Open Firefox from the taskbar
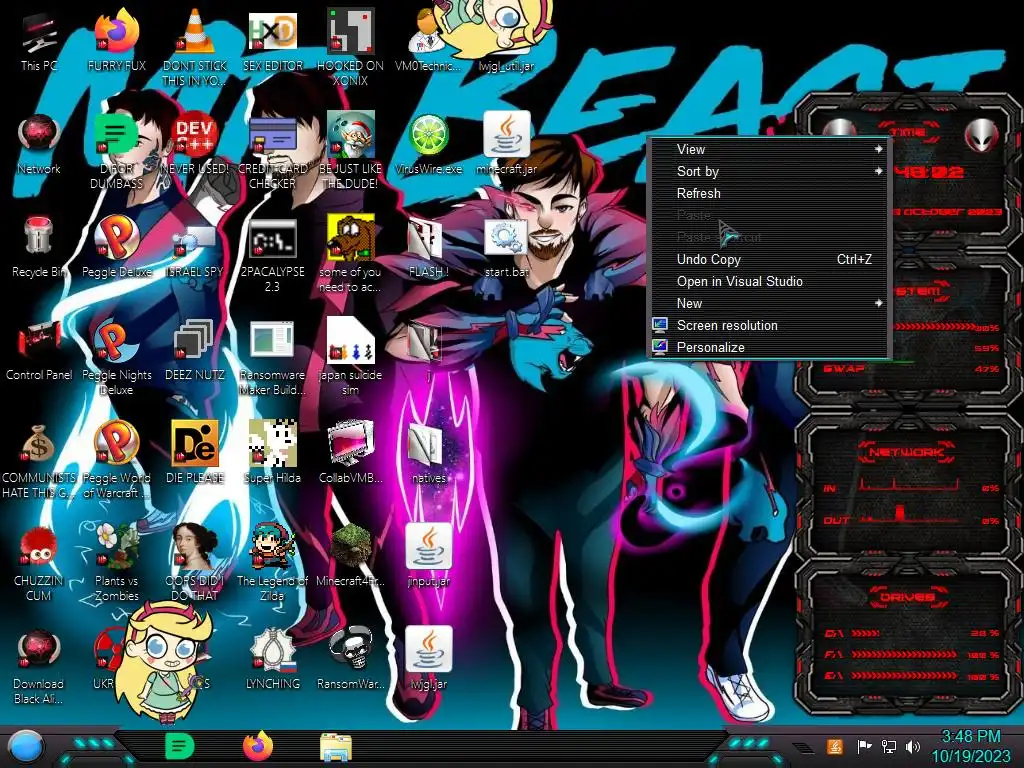This screenshot has width=1024, height=768. coord(258,746)
